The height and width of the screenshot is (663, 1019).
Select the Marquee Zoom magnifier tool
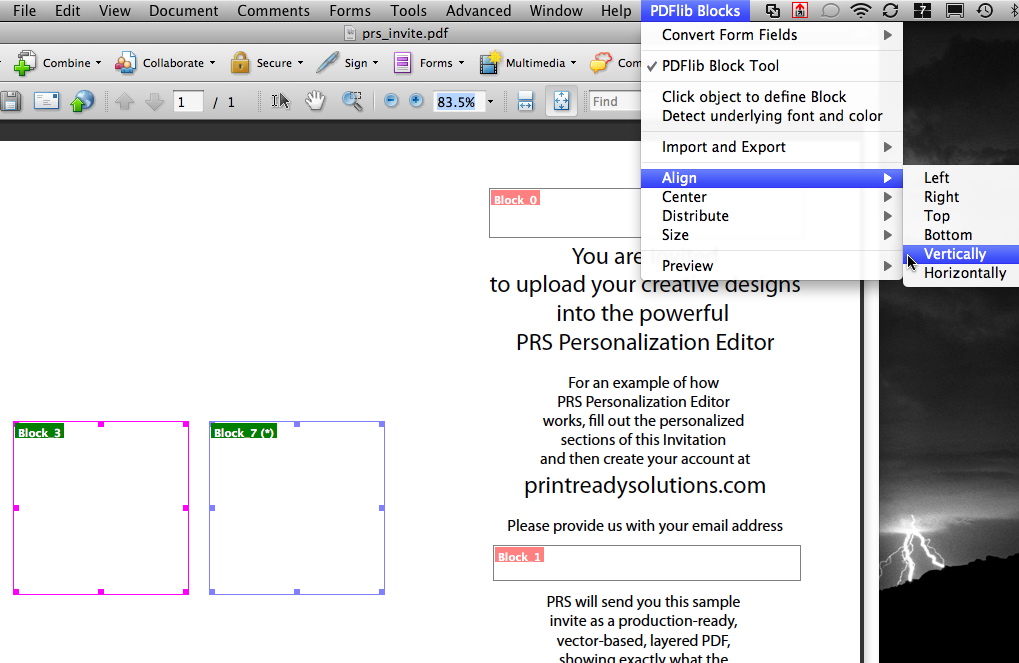click(352, 101)
